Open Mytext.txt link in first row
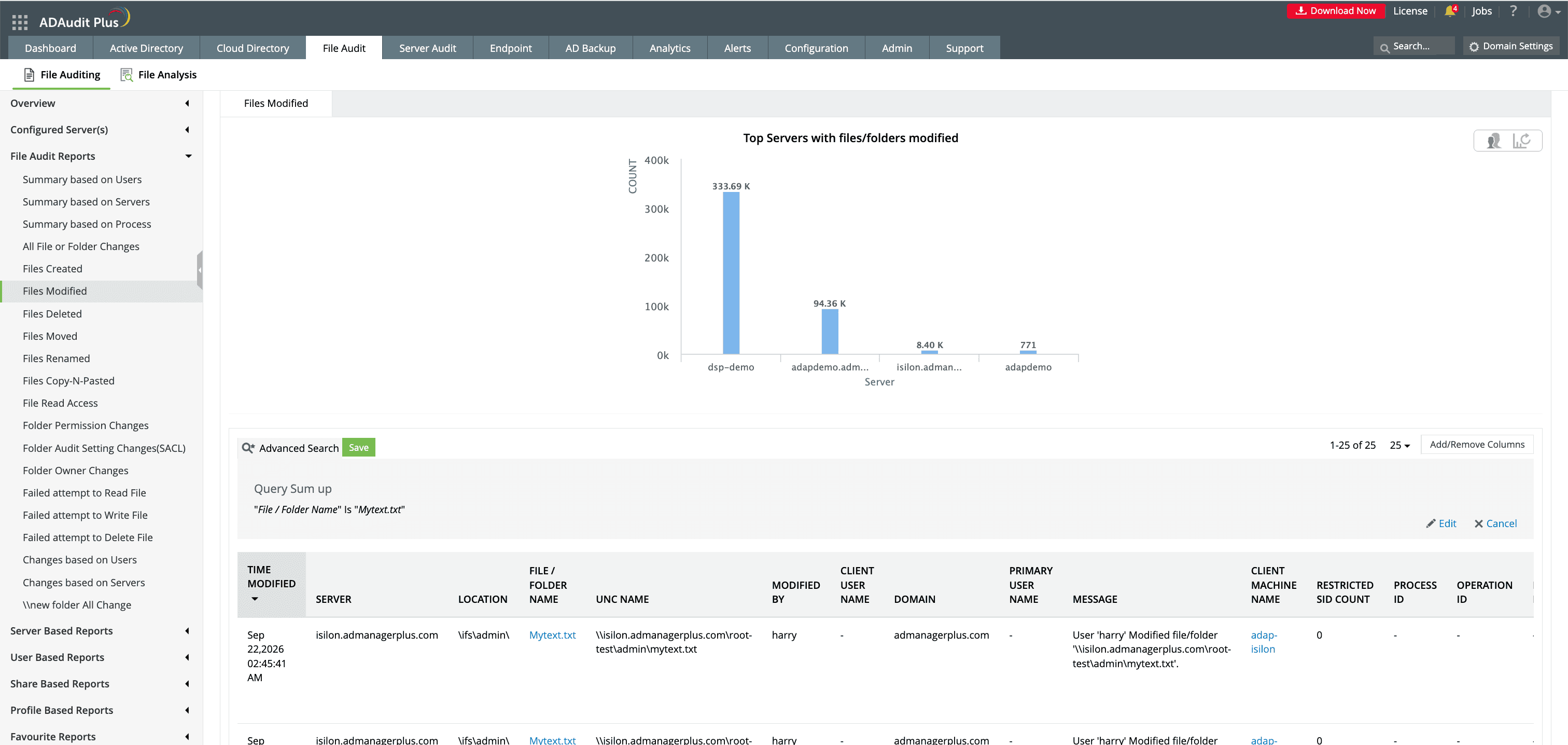The image size is (1568, 745). coord(552,634)
